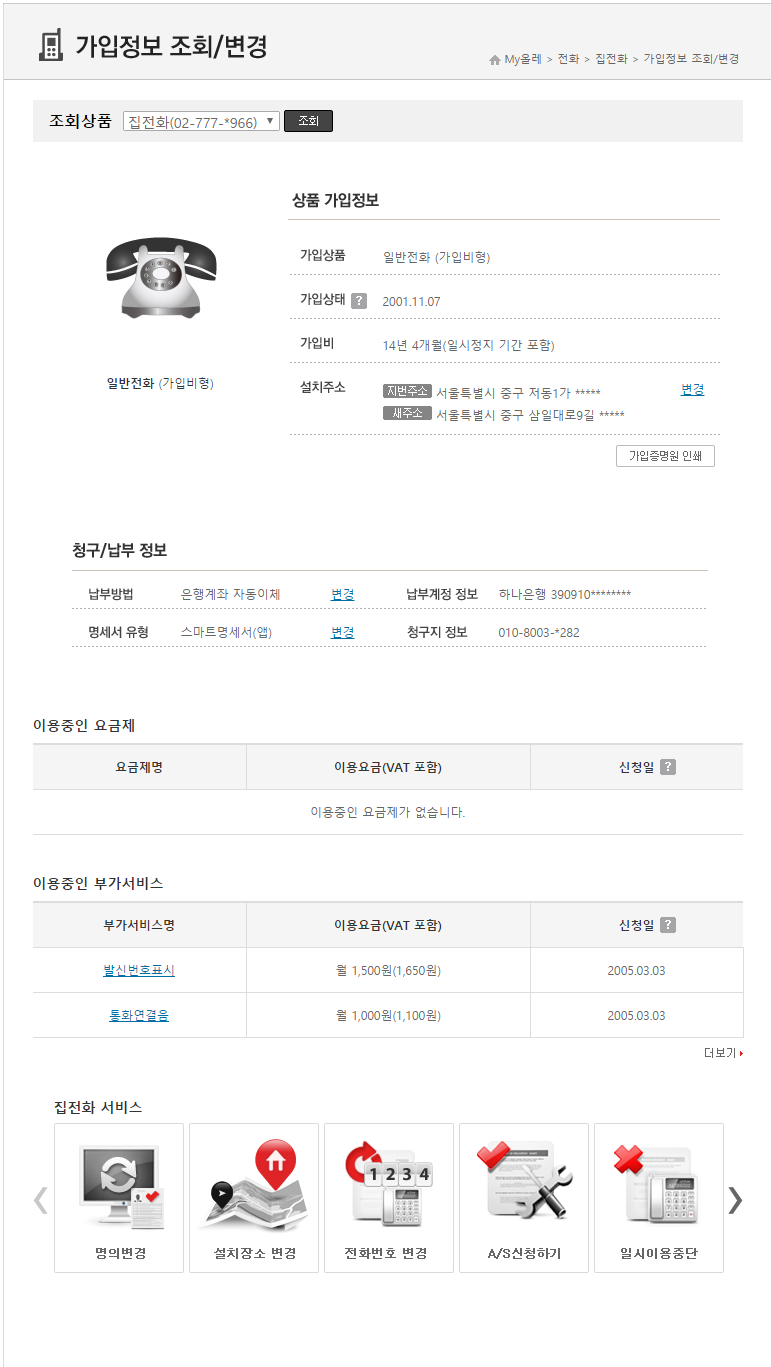The height and width of the screenshot is (1367, 771).
Task: Open the 설치장소 변경 map icon
Action: point(254,1188)
